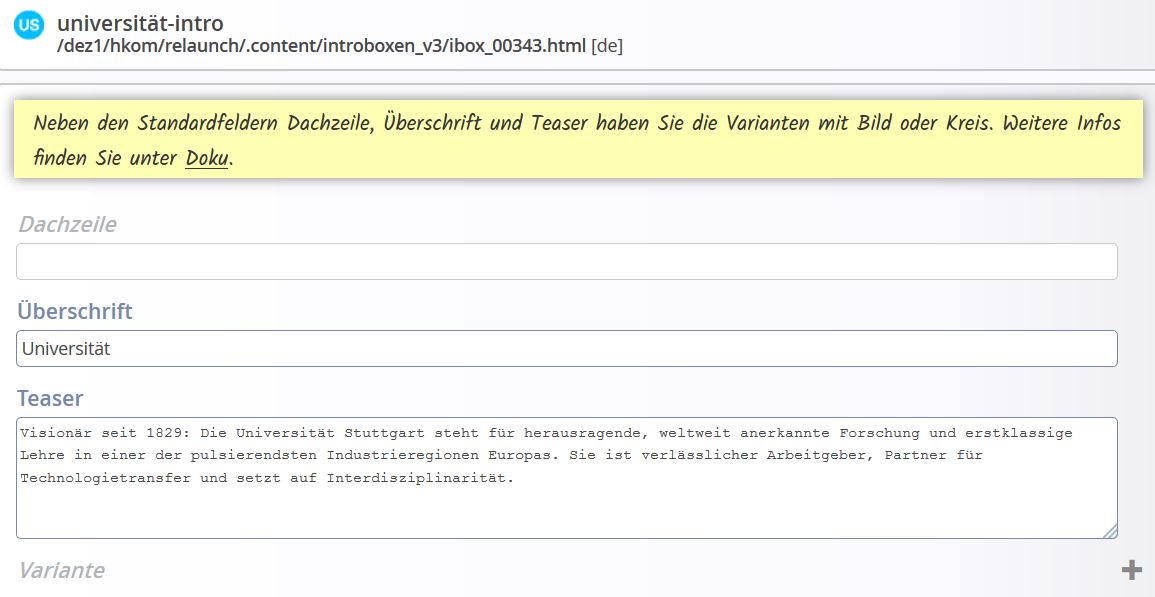Click the Dachzeile field label
The height and width of the screenshot is (597, 1155).
click(67, 224)
